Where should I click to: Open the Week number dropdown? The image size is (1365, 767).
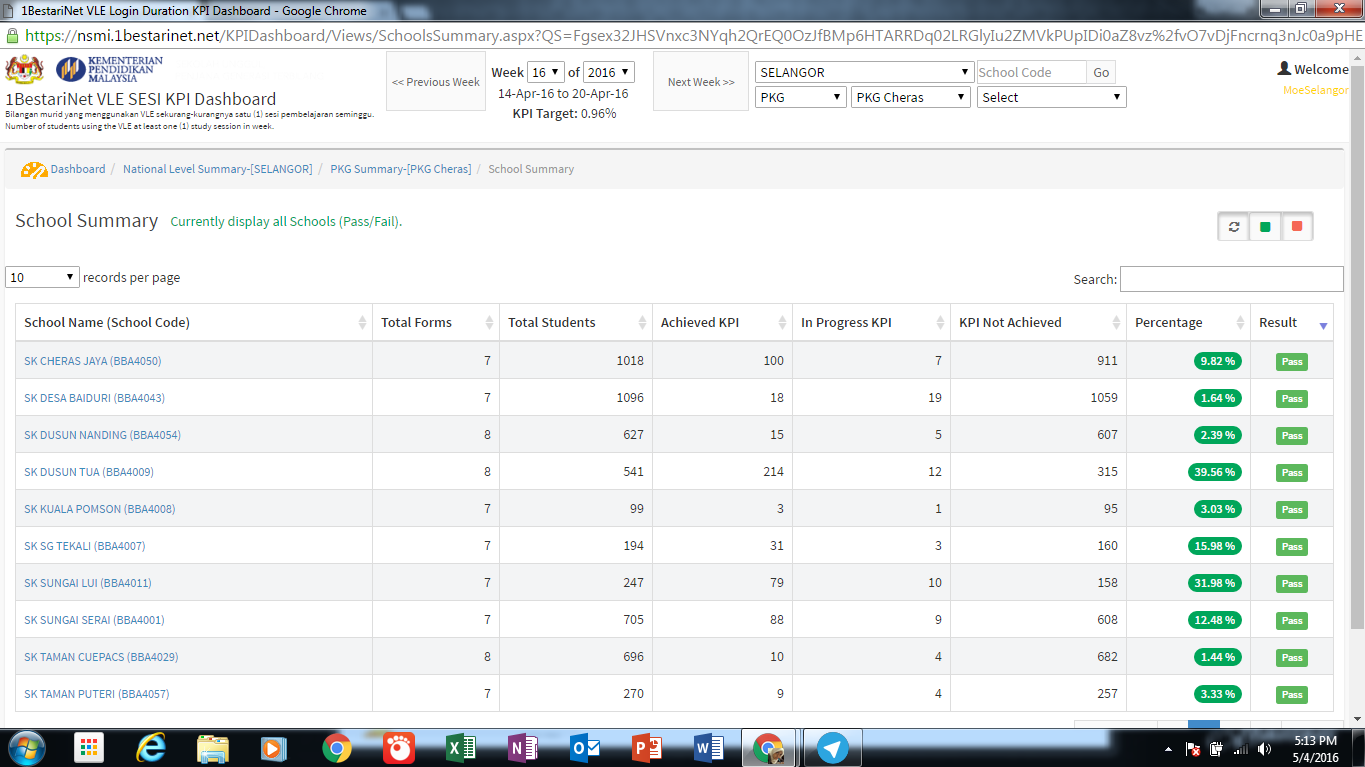click(546, 72)
